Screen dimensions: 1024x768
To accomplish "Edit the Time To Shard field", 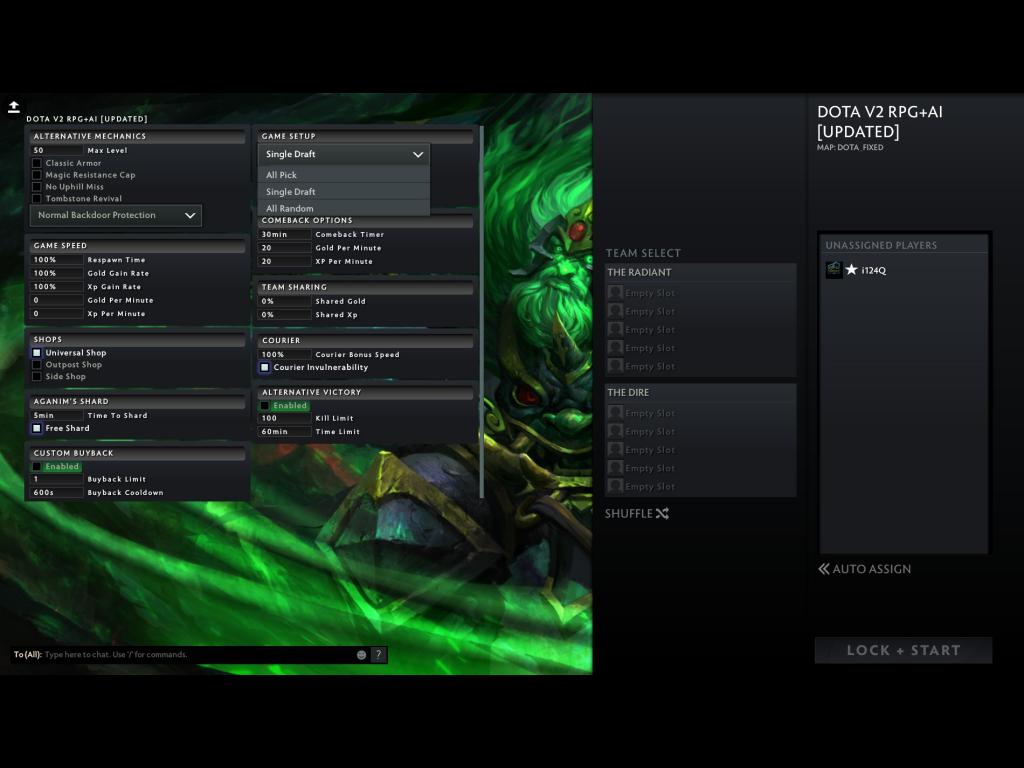I will pos(56,415).
